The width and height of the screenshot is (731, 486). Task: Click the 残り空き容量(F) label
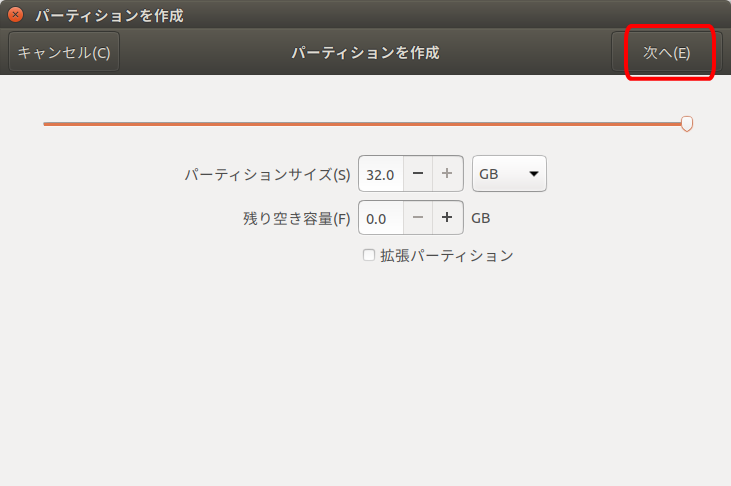(297, 218)
